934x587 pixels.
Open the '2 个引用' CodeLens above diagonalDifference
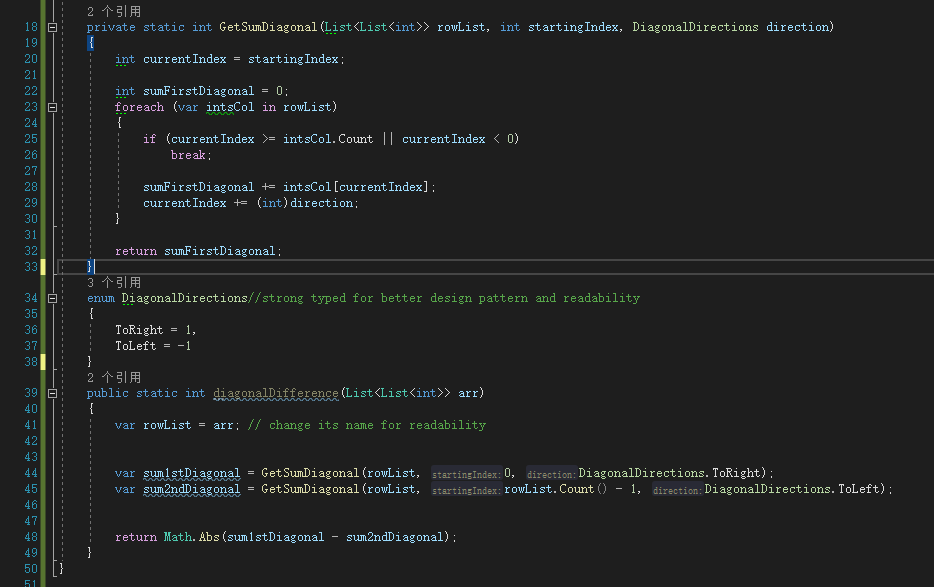(x=114, y=377)
